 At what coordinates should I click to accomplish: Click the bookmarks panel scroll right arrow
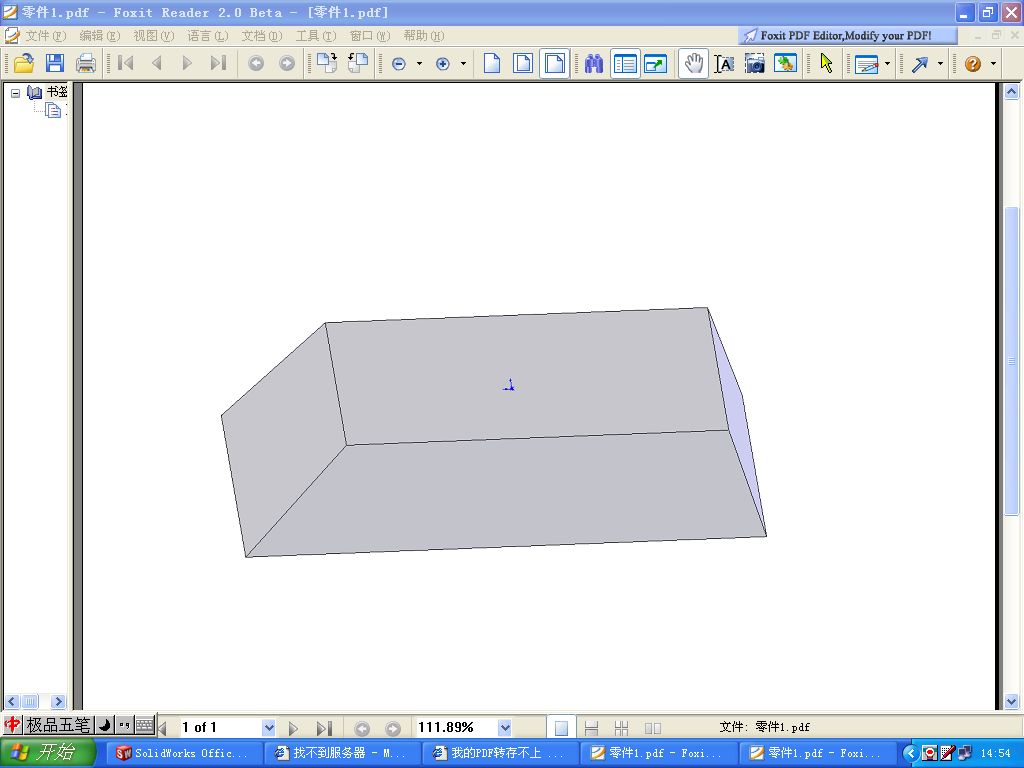(x=58, y=701)
